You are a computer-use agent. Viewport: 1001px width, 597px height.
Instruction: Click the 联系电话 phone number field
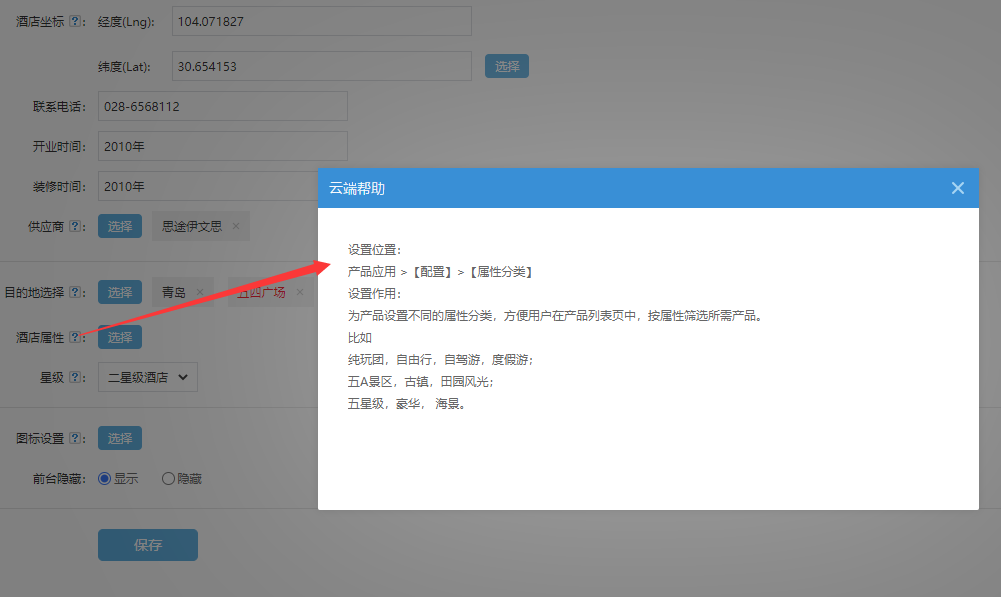(222, 105)
